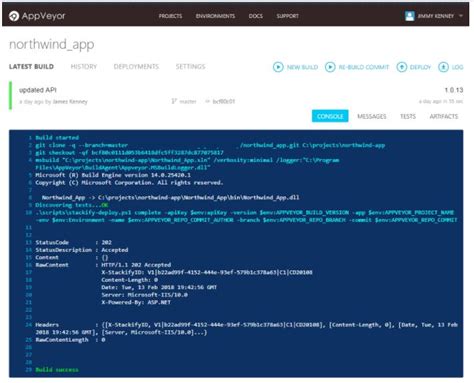474x383 pixels.
Task: Click the New Build play icon
Action: [x=278, y=67]
